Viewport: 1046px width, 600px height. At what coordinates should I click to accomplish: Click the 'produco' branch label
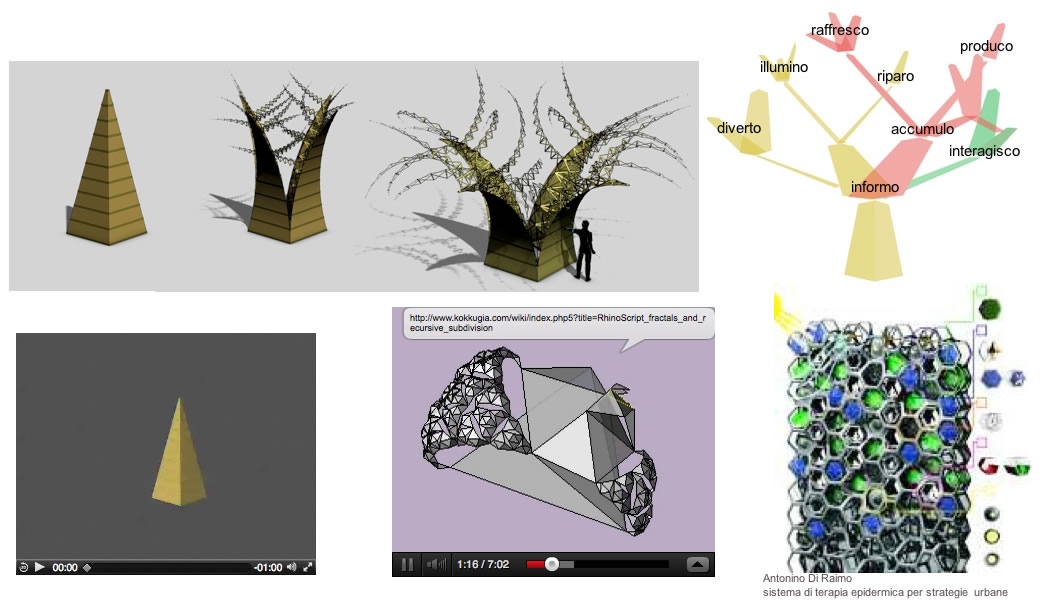coord(986,46)
